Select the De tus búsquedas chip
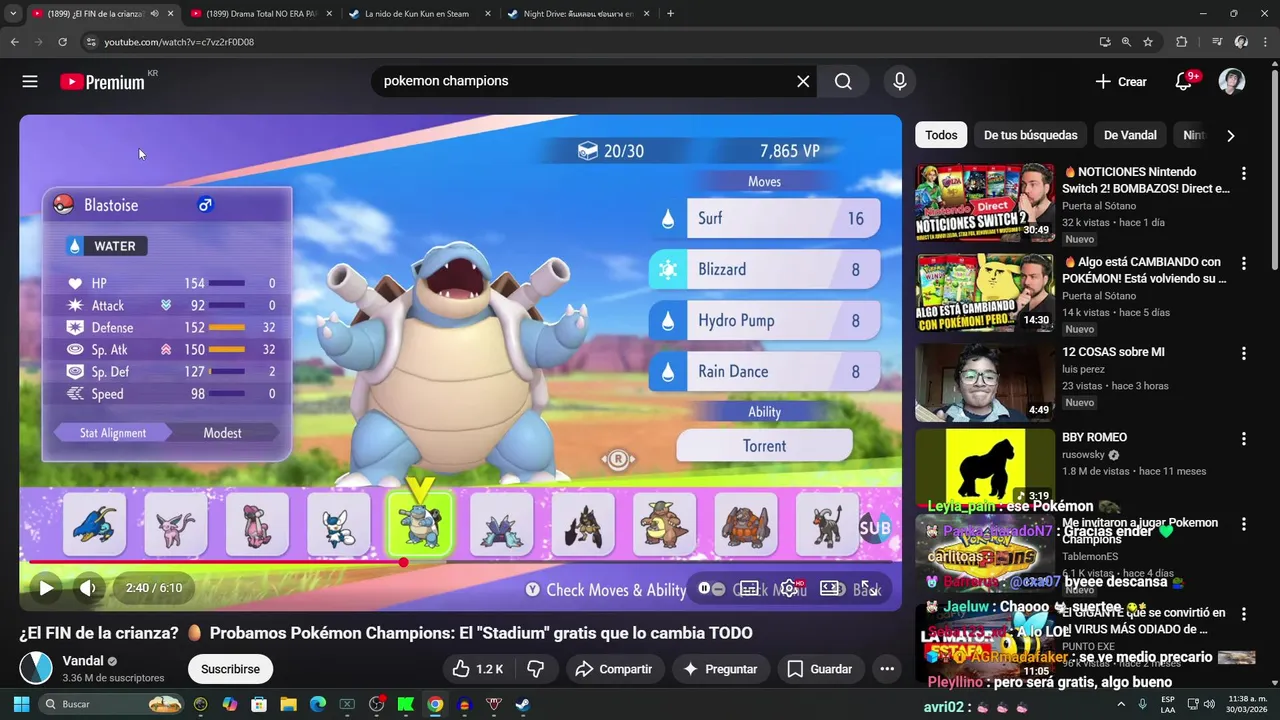This screenshot has width=1280, height=720. click(1030, 135)
